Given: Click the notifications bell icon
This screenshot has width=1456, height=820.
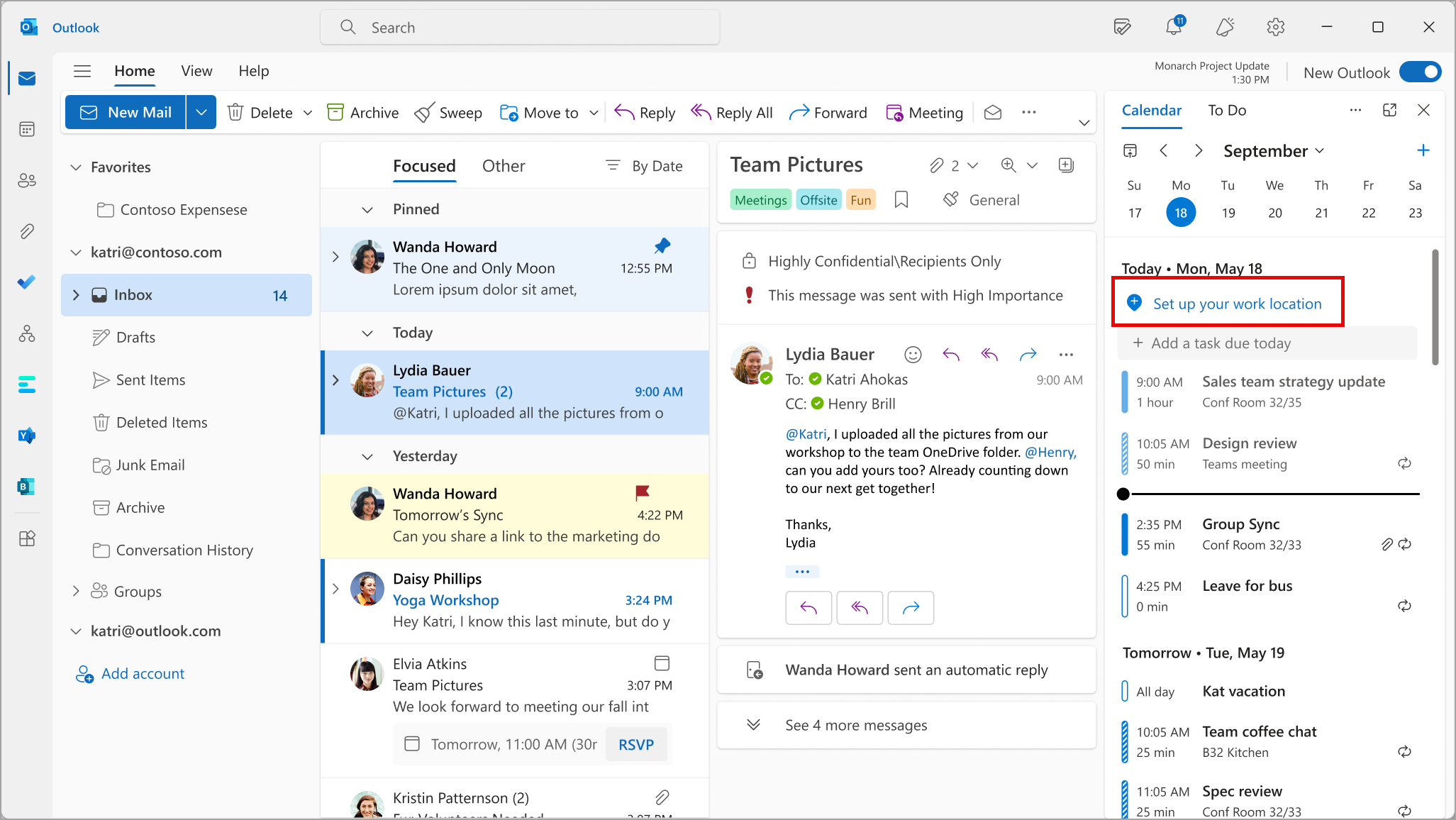Looking at the screenshot, I should coord(1174,27).
